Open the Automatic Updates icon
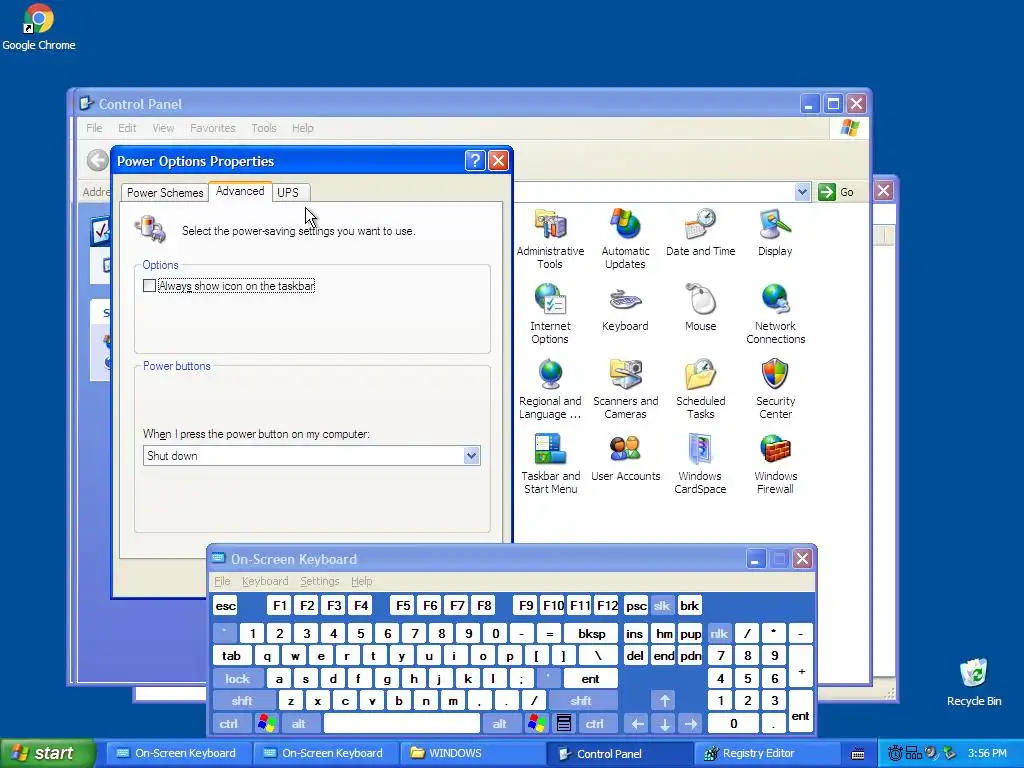 625,239
